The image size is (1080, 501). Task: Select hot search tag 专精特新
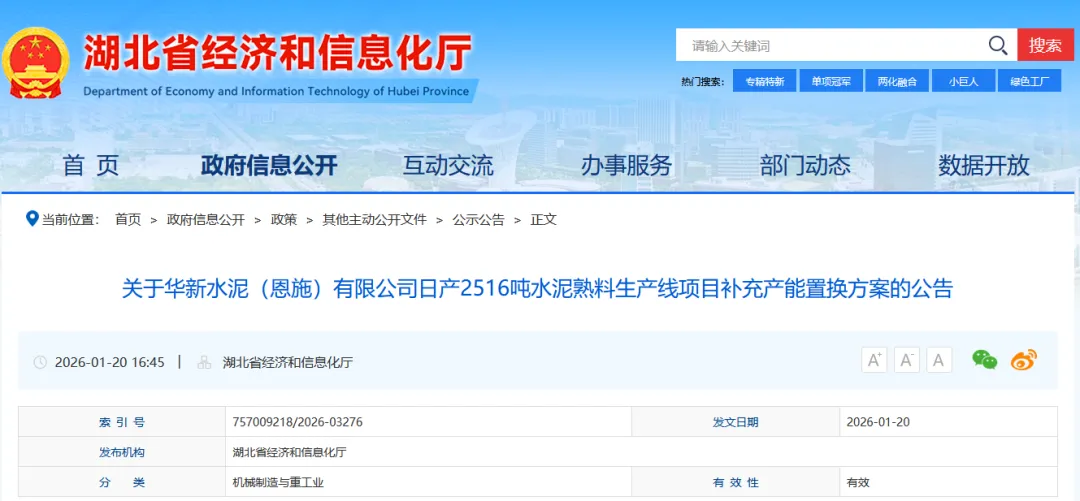(x=765, y=81)
